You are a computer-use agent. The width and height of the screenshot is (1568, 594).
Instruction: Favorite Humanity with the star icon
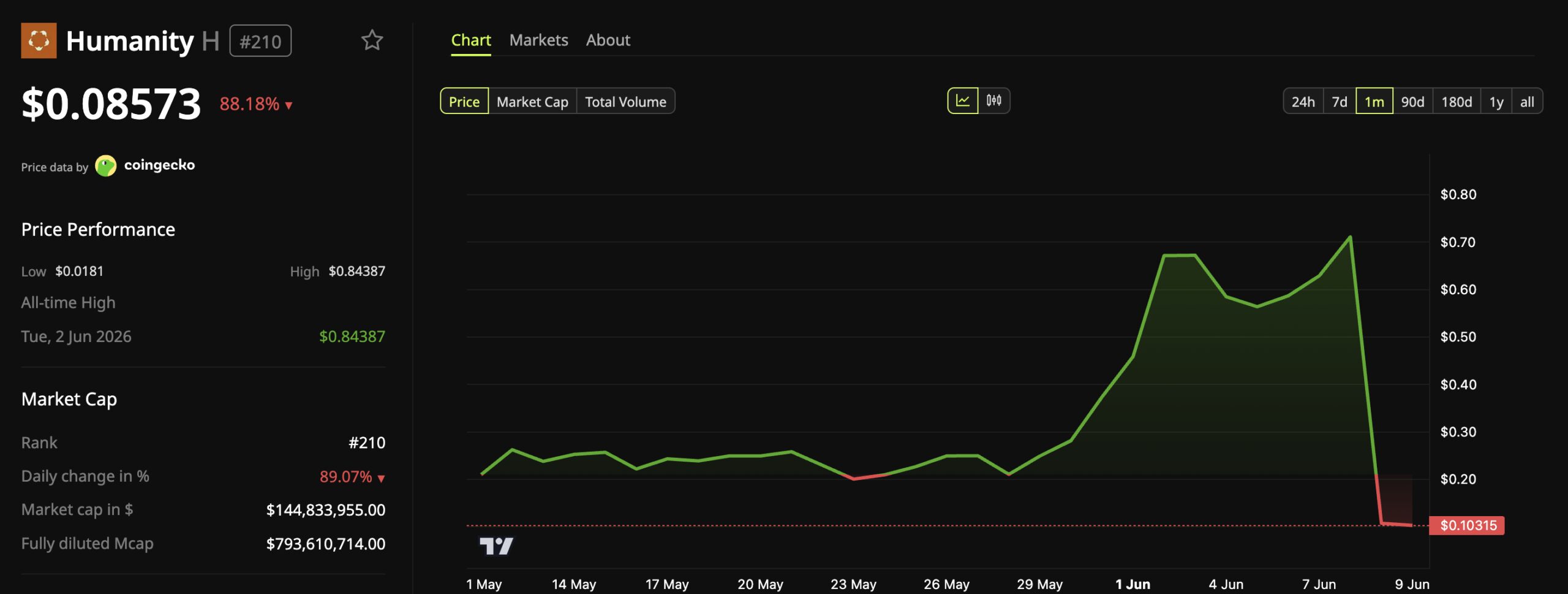pyautogui.click(x=372, y=40)
